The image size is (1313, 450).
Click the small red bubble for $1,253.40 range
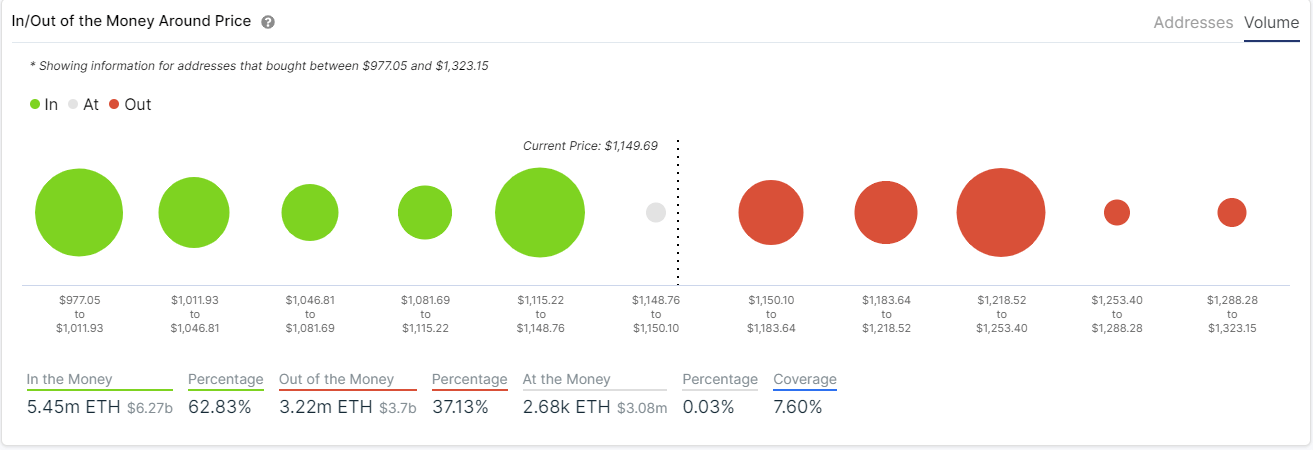tap(1117, 212)
